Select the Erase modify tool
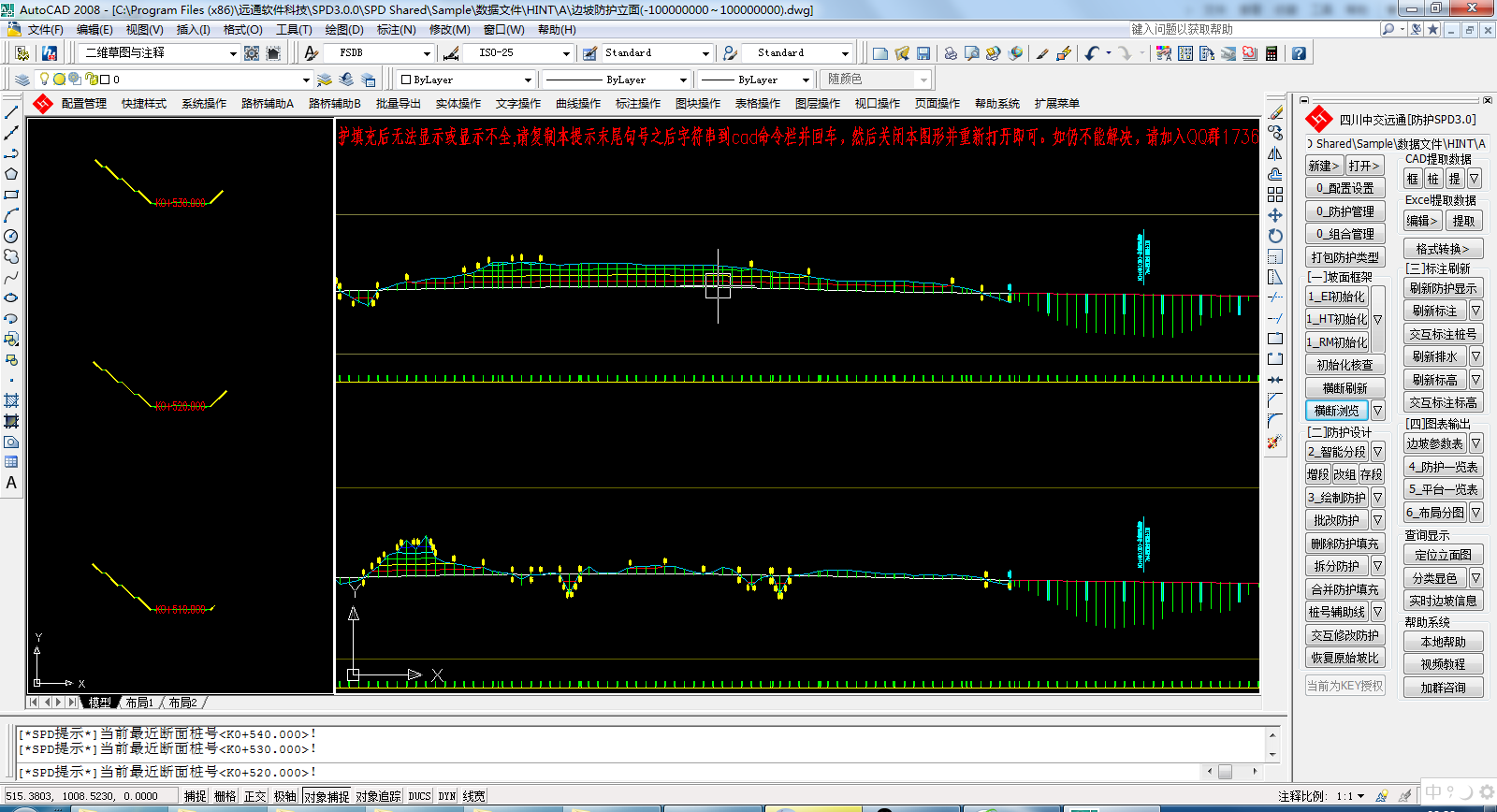1497x812 pixels. click(x=1275, y=112)
